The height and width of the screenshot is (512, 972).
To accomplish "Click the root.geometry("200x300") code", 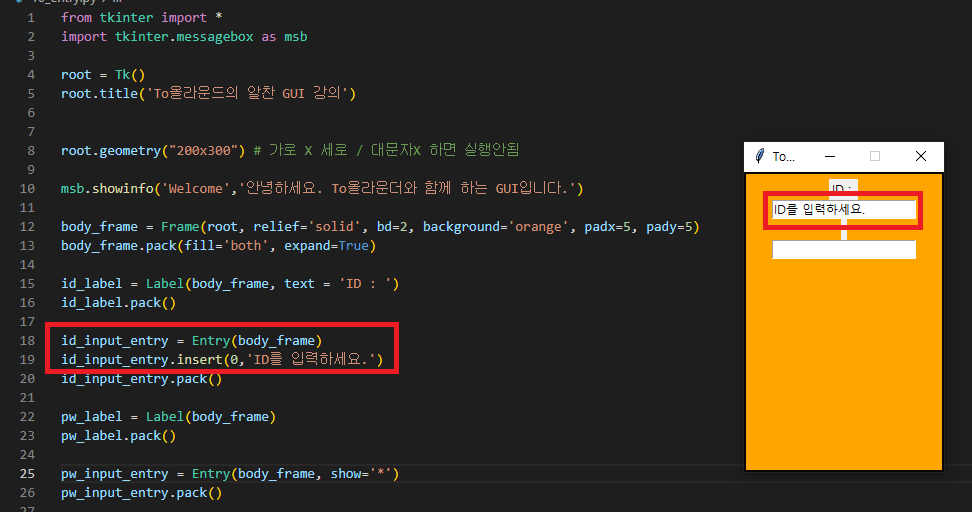I will (153, 151).
